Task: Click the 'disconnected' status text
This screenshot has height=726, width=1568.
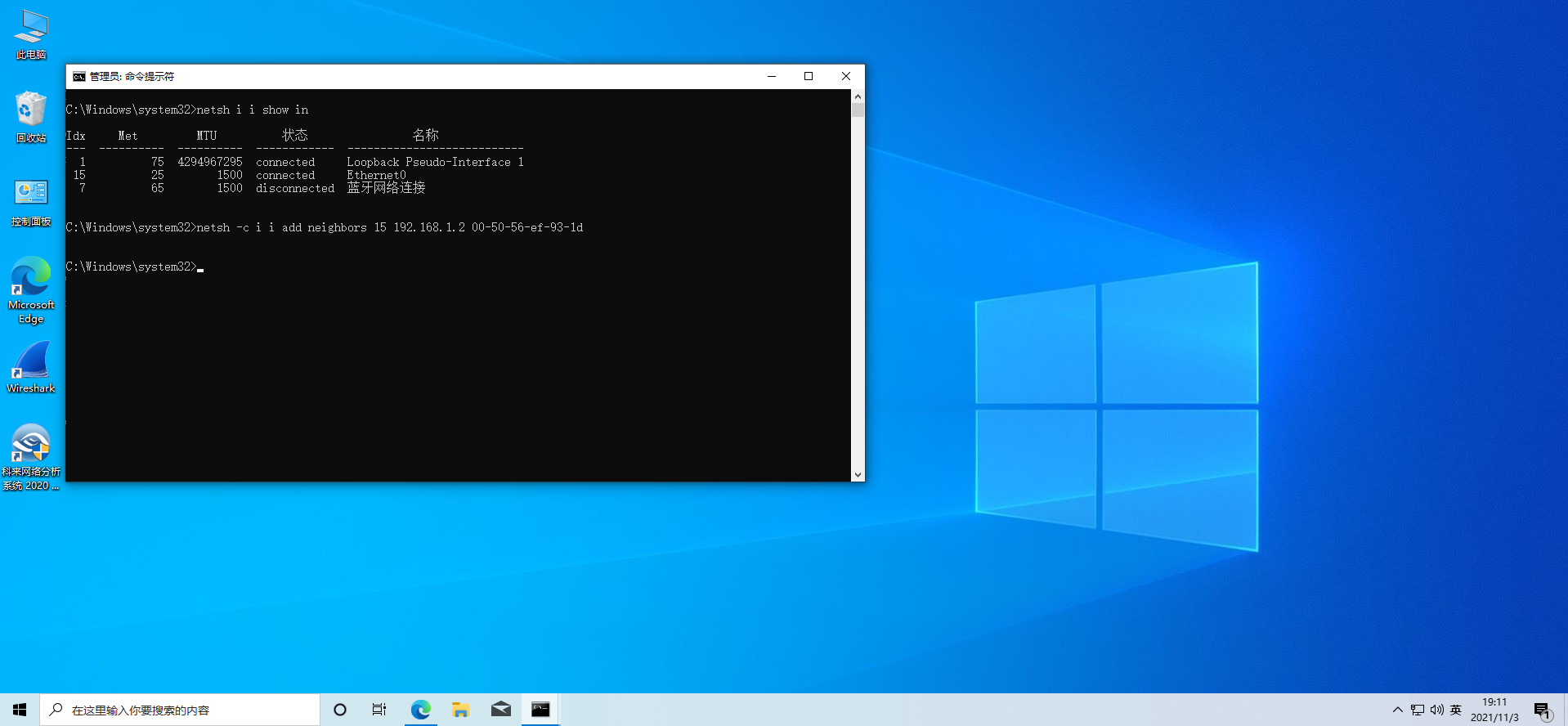Action: [295, 188]
